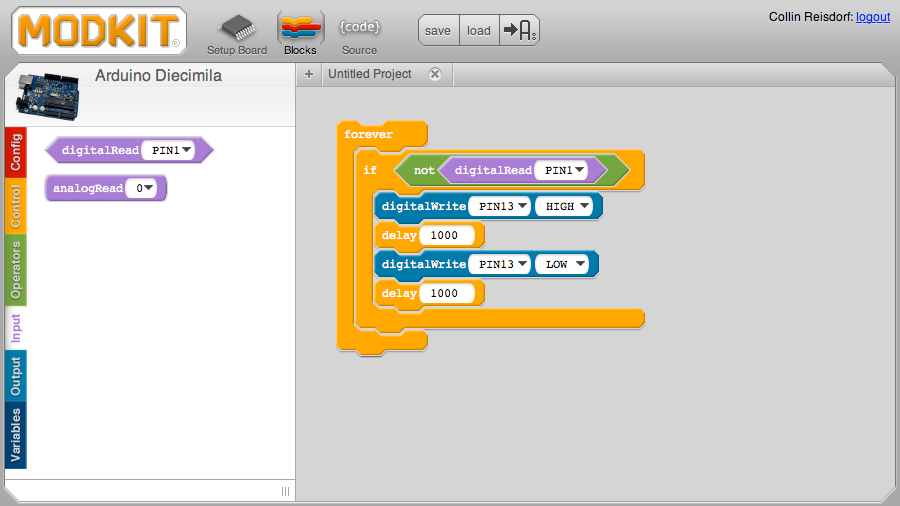Open the Control block category

point(16,207)
